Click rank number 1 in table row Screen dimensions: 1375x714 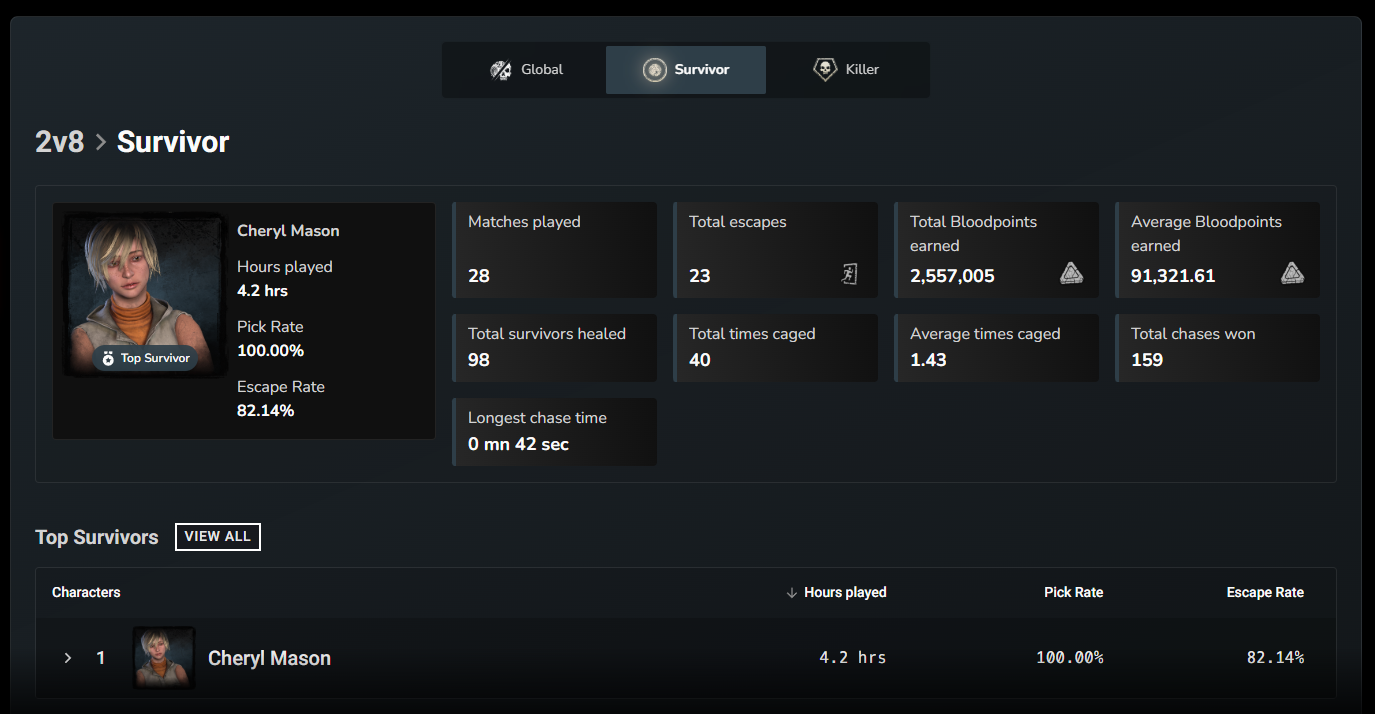100,658
